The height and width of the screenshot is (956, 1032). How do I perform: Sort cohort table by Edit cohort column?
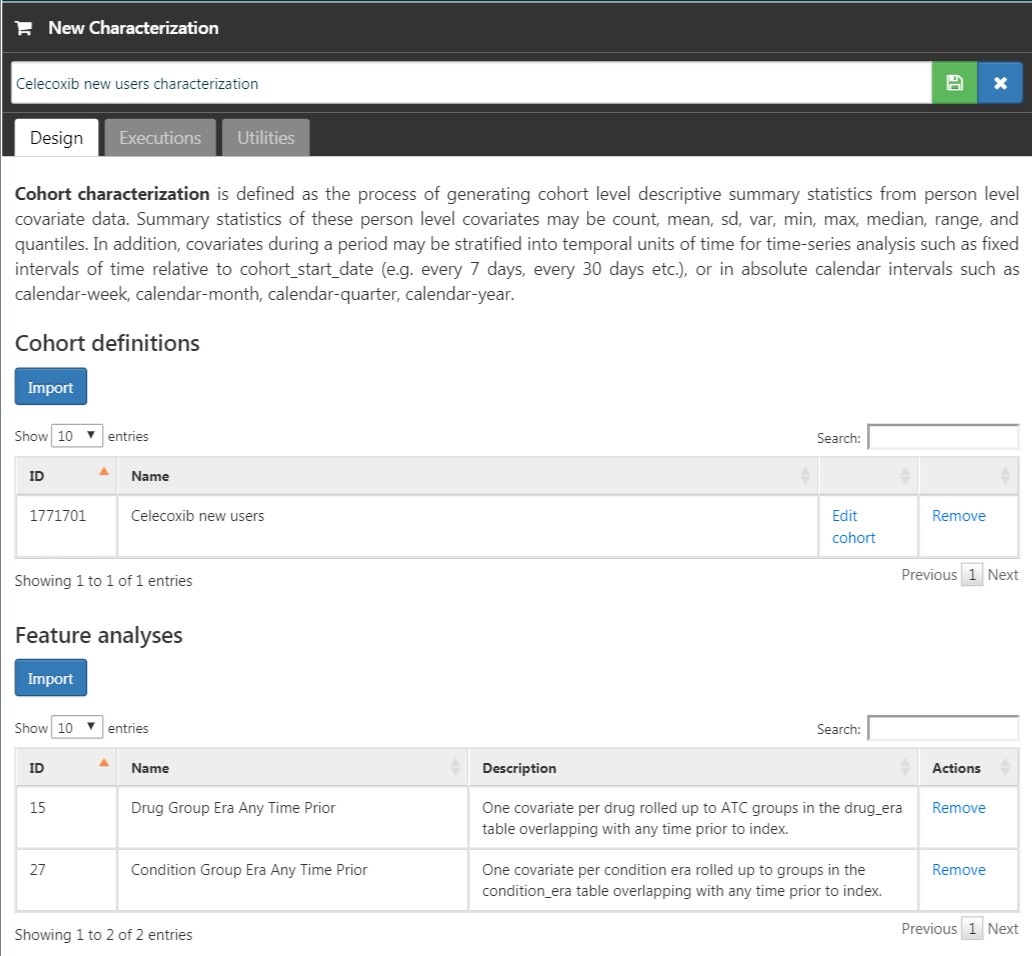[868, 476]
